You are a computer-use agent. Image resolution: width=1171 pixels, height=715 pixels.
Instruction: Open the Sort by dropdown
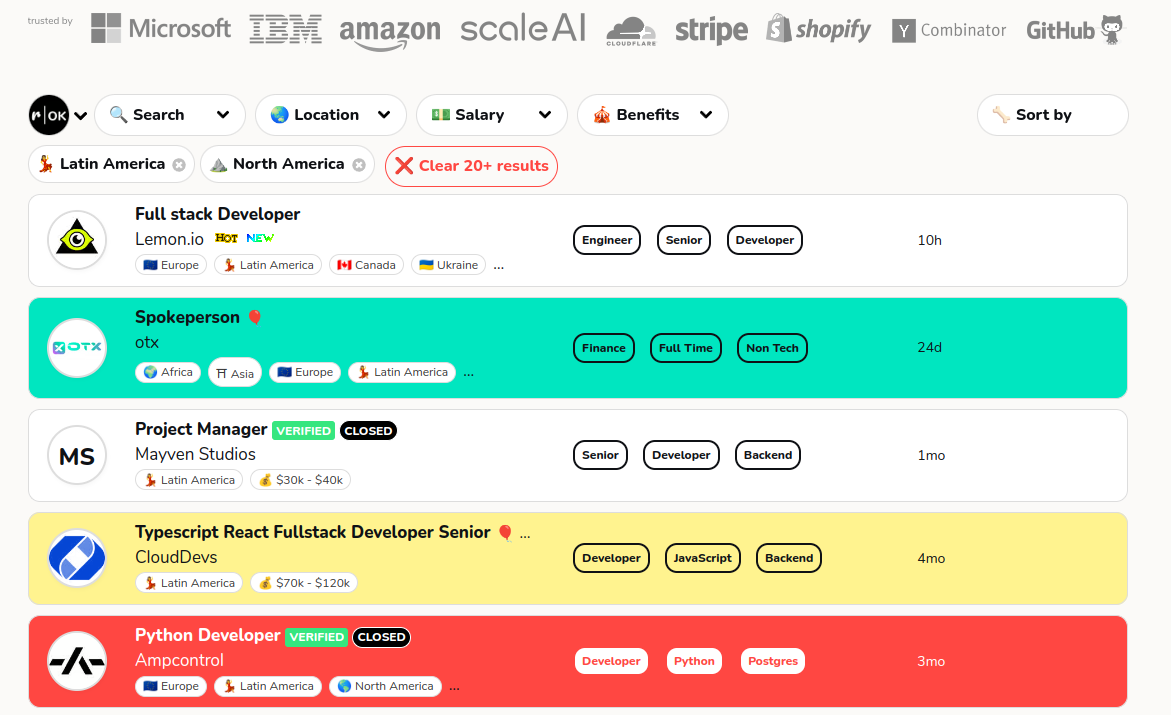(1052, 115)
